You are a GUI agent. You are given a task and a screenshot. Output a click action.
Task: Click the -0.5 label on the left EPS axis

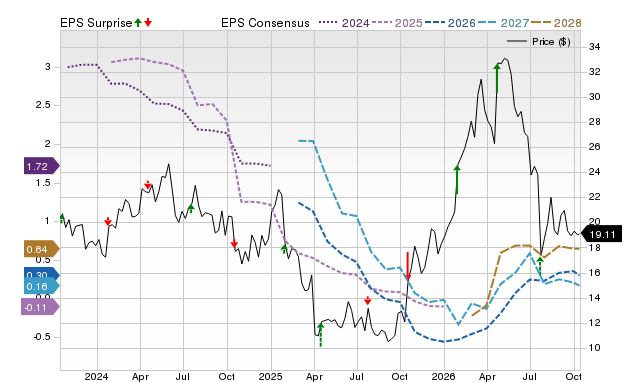click(x=42, y=337)
